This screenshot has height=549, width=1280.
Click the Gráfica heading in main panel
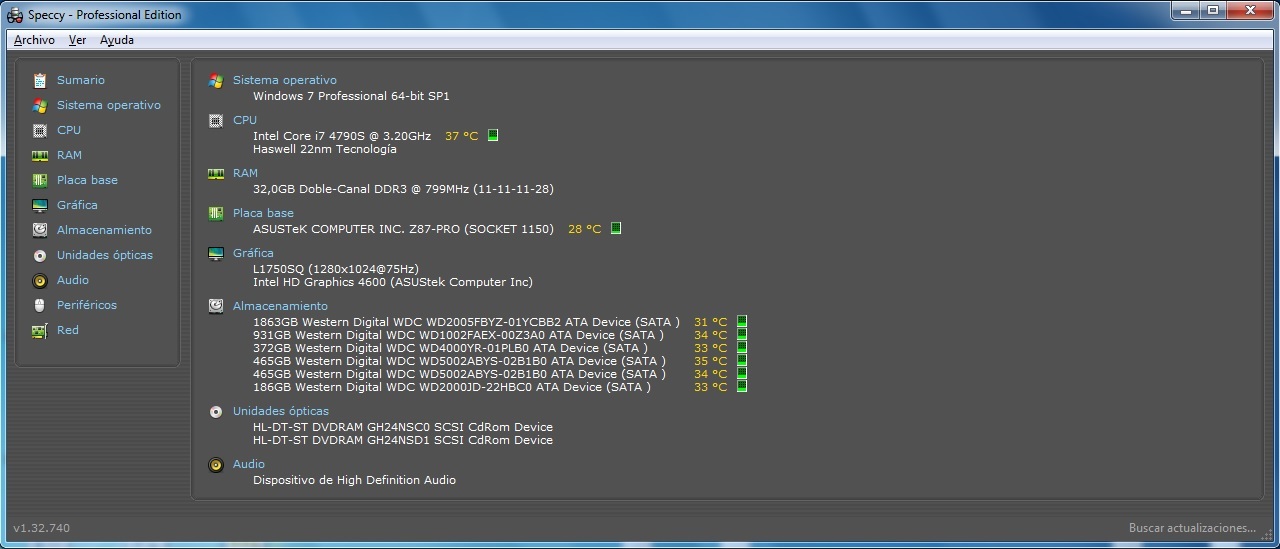[x=253, y=253]
